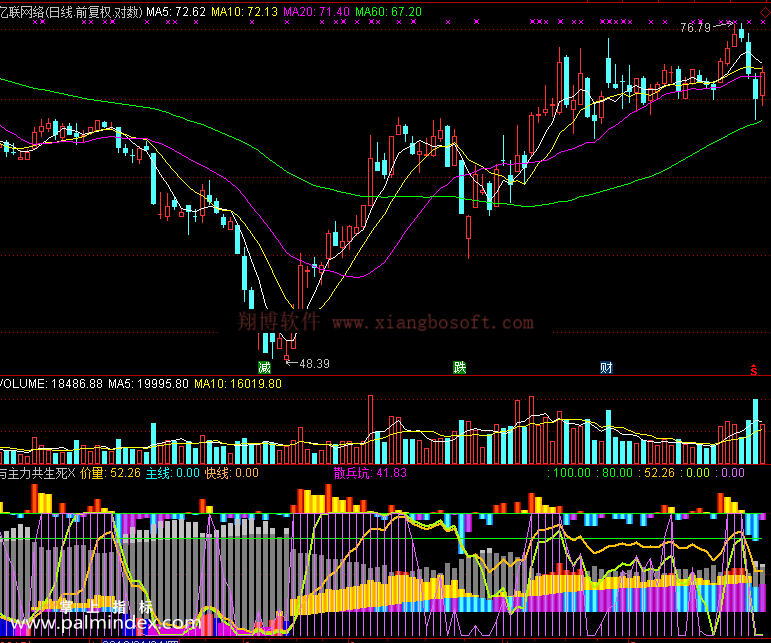Click the green :100.00 reference value
Screen dimensions: 771x643
(569, 473)
